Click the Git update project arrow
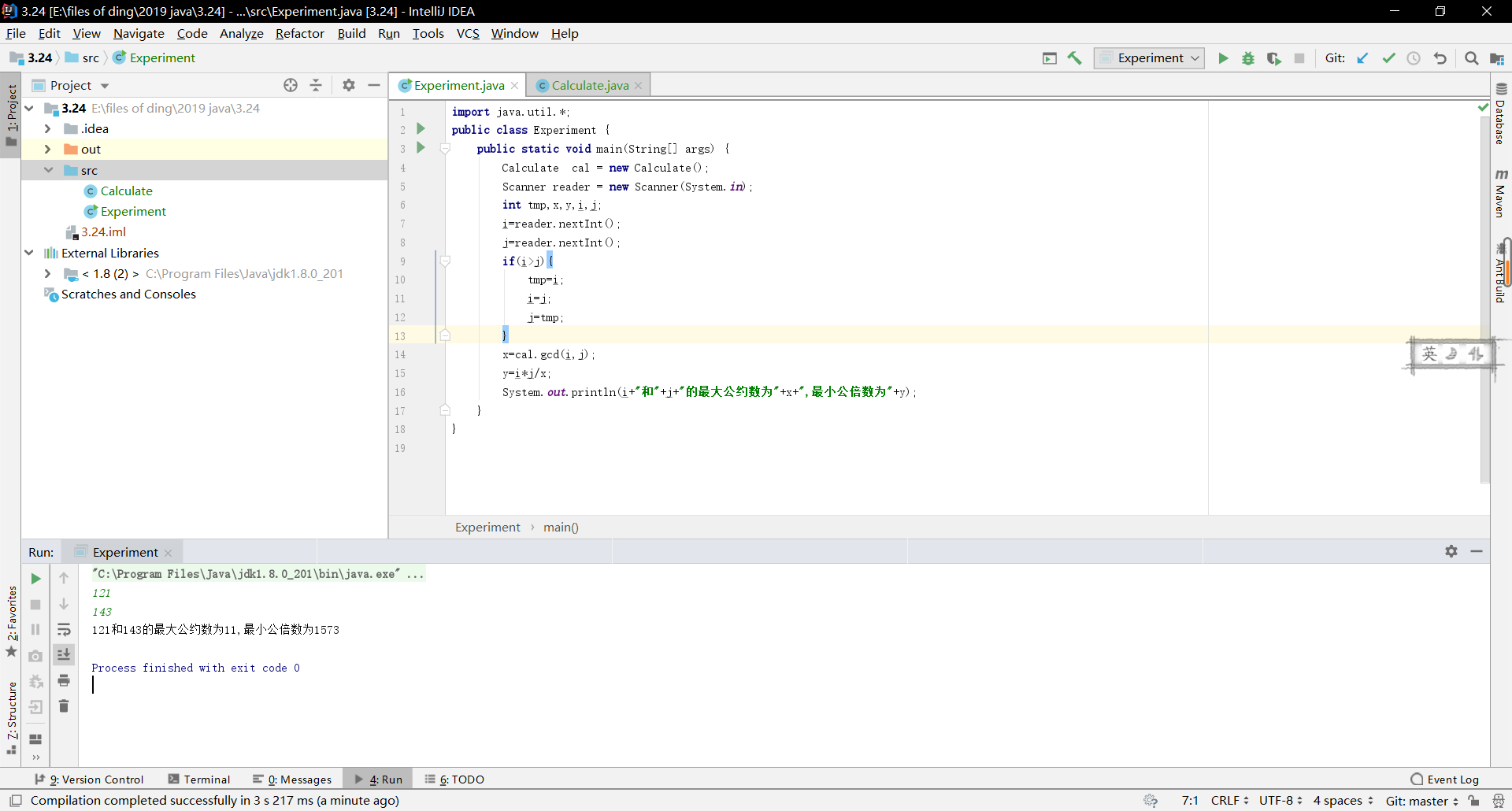Viewport: 1512px width, 811px height. click(x=1363, y=58)
